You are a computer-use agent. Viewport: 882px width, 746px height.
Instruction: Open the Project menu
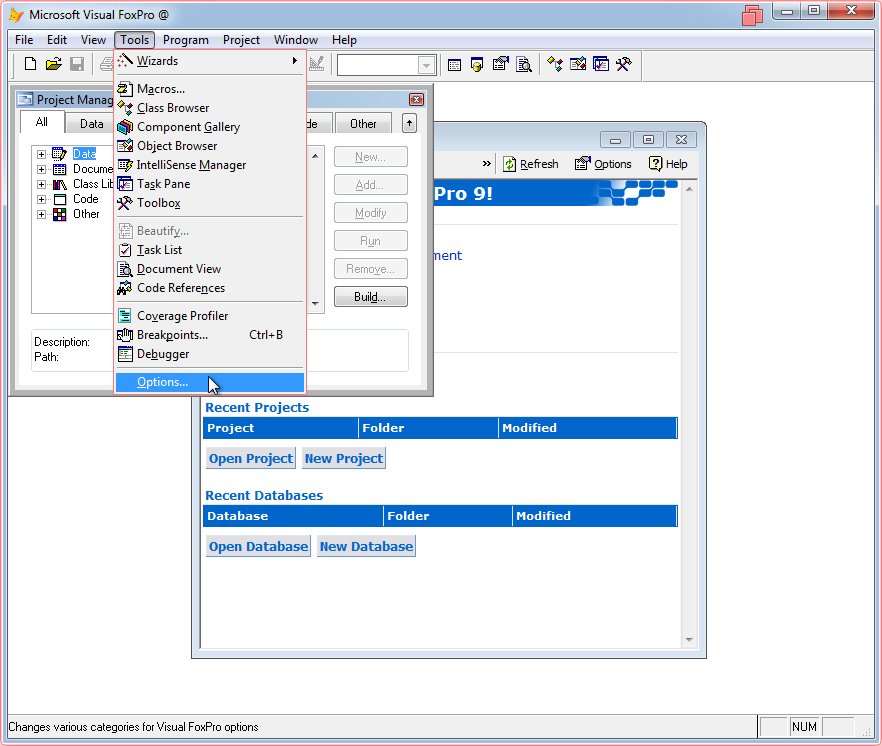241,40
